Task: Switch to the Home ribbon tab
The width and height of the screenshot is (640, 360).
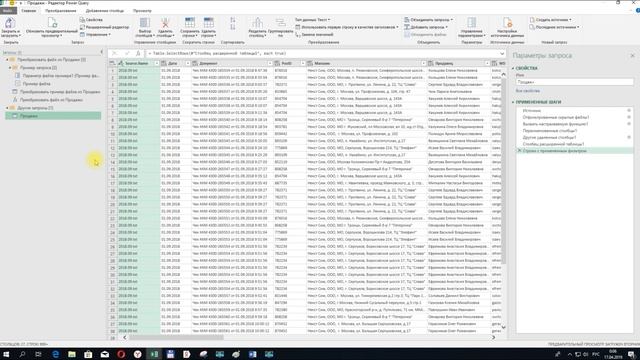Action: [29, 11]
